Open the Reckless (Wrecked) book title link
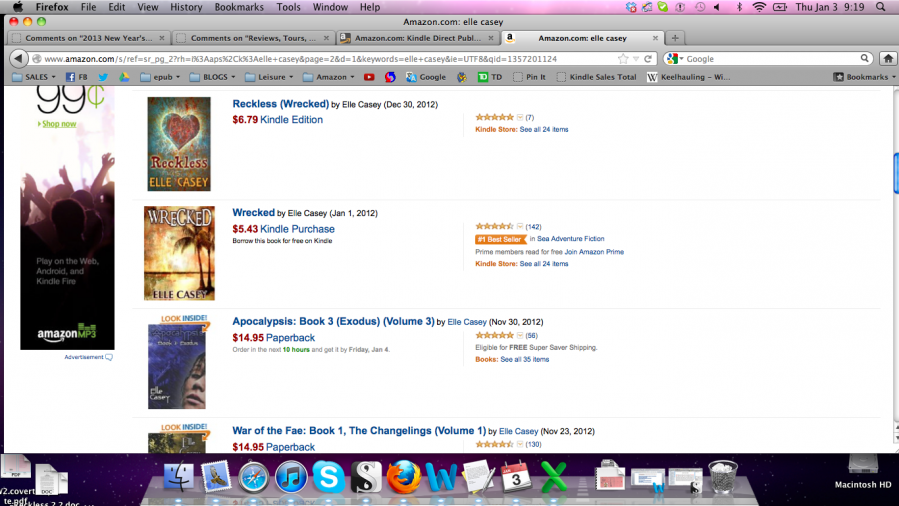The image size is (899, 506). pyautogui.click(x=280, y=104)
